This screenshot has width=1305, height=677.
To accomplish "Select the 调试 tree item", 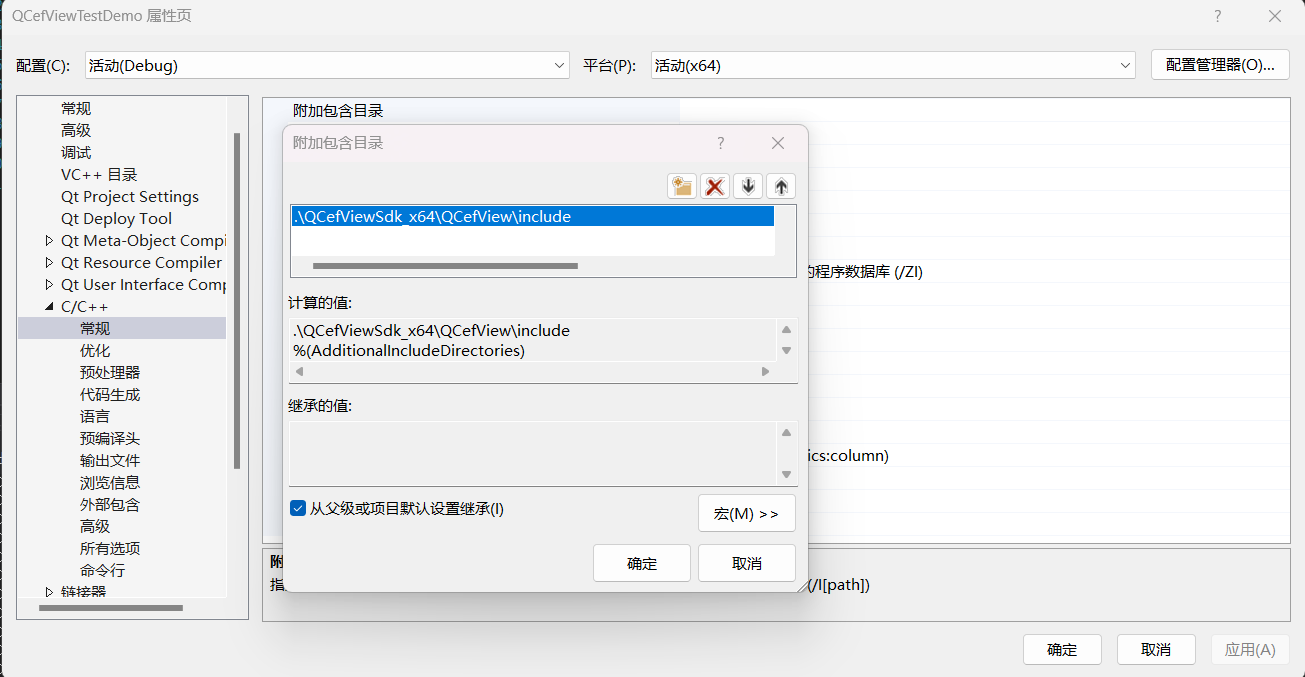I will pos(76,152).
